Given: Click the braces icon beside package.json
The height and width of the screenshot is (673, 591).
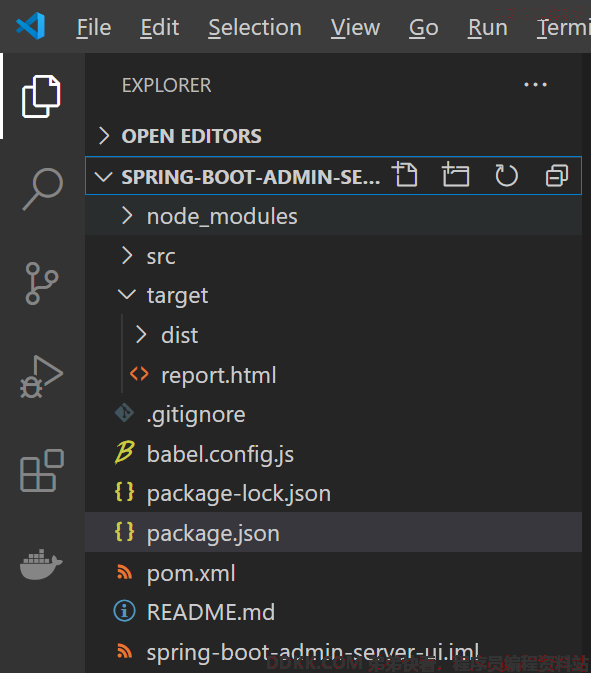Looking at the screenshot, I should click(124, 532).
